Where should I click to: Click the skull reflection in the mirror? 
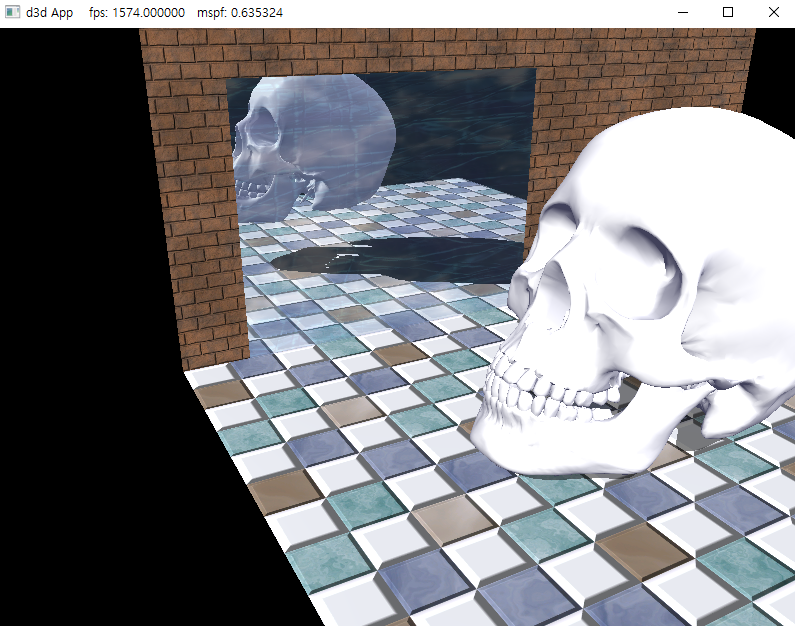313,147
